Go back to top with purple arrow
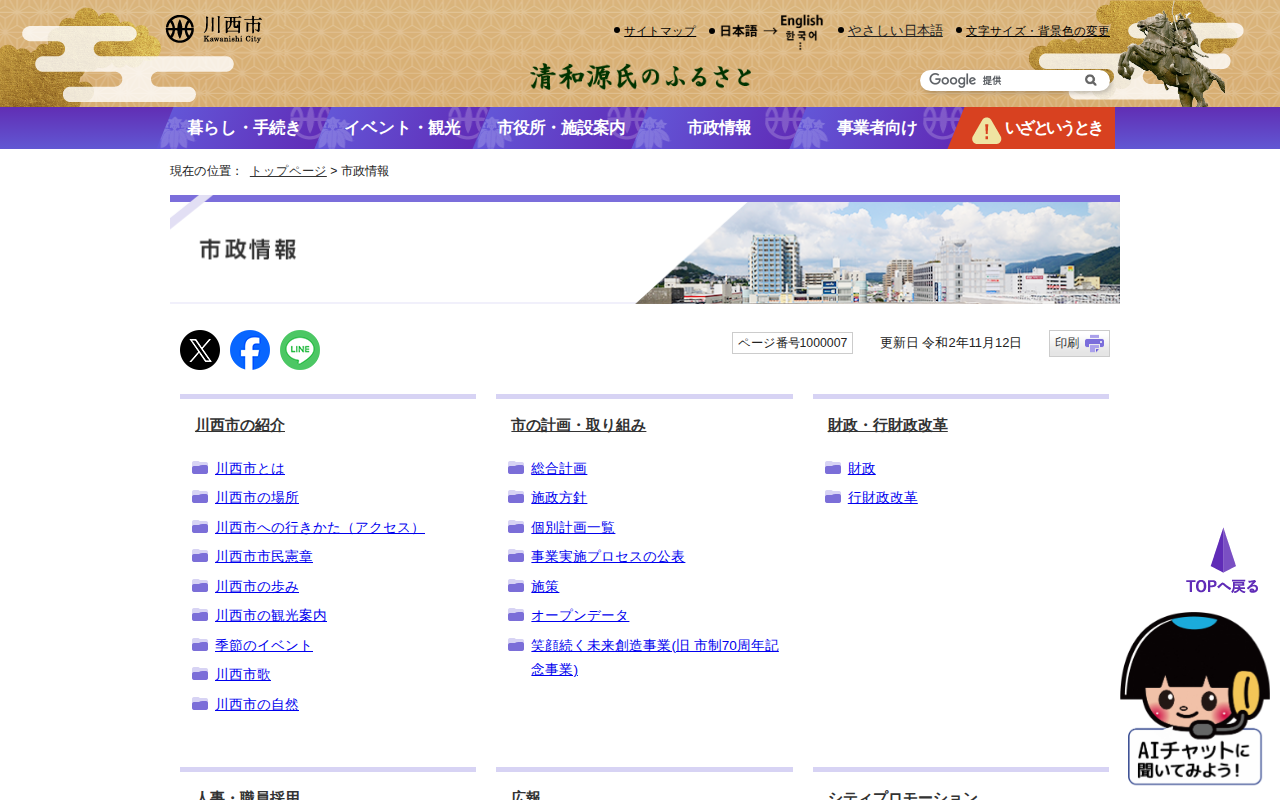1280x800 pixels. [x=1222, y=561]
